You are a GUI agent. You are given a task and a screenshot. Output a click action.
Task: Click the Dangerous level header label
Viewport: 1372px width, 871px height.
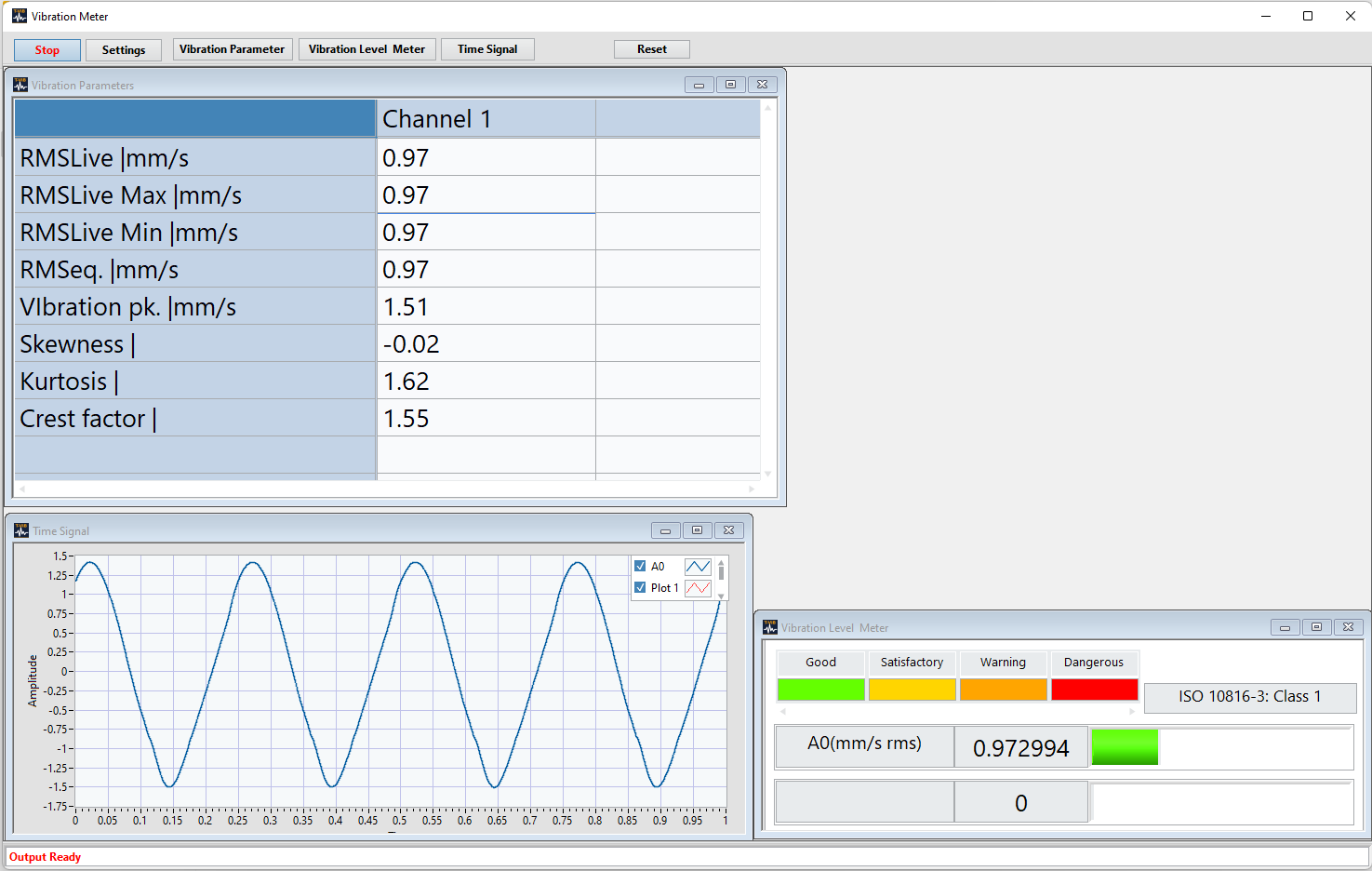click(1095, 663)
